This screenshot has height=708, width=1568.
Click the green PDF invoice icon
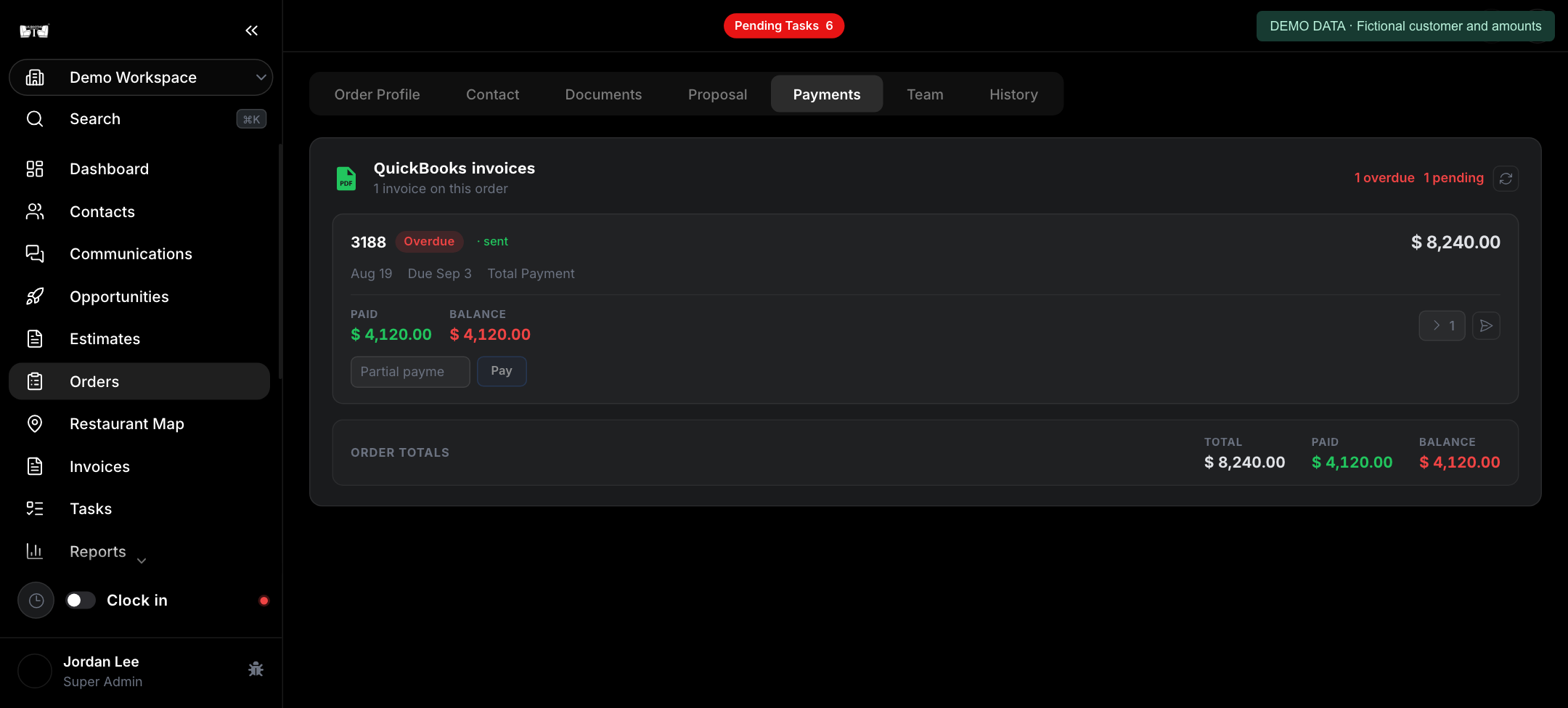pos(346,179)
